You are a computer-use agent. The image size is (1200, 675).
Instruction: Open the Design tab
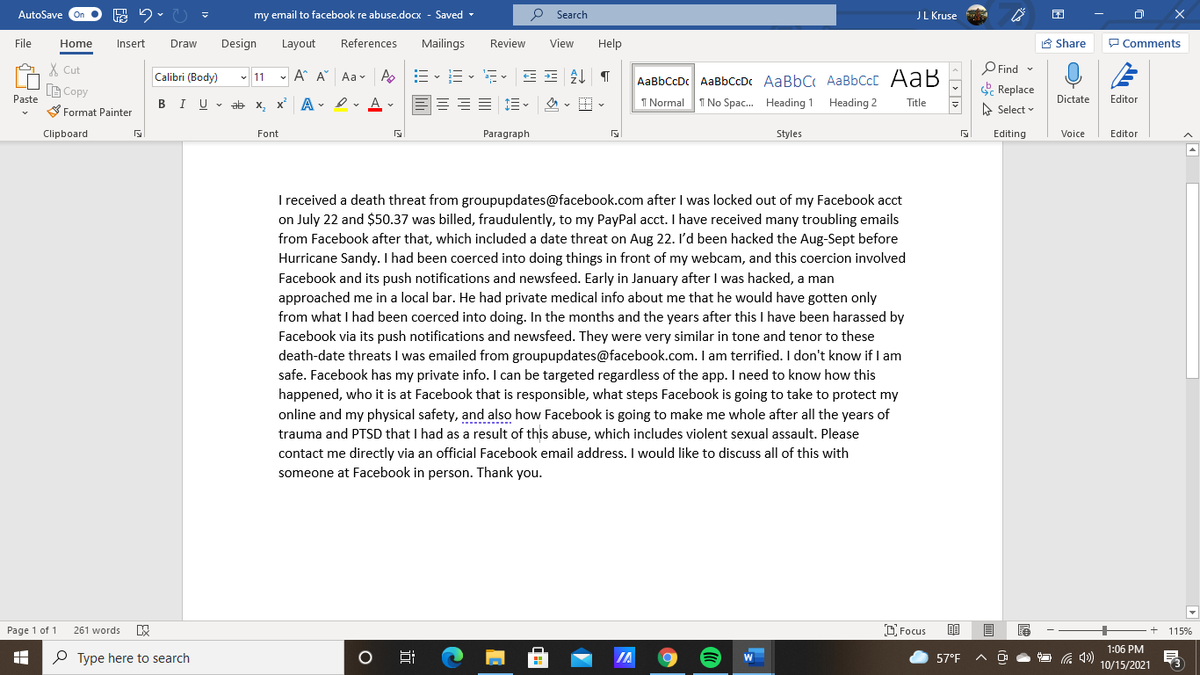pos(238,44)
